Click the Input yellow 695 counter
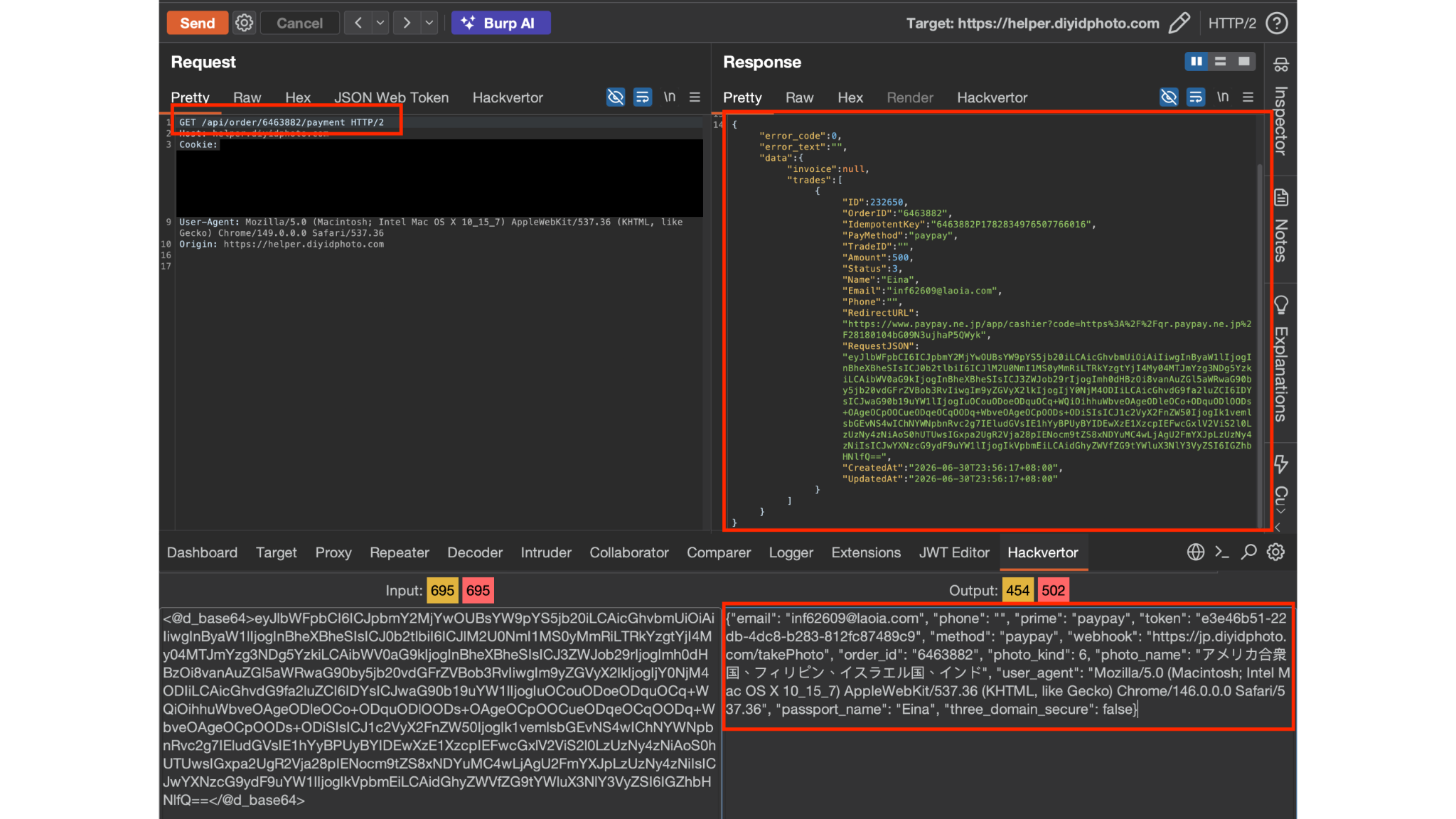 442,590
